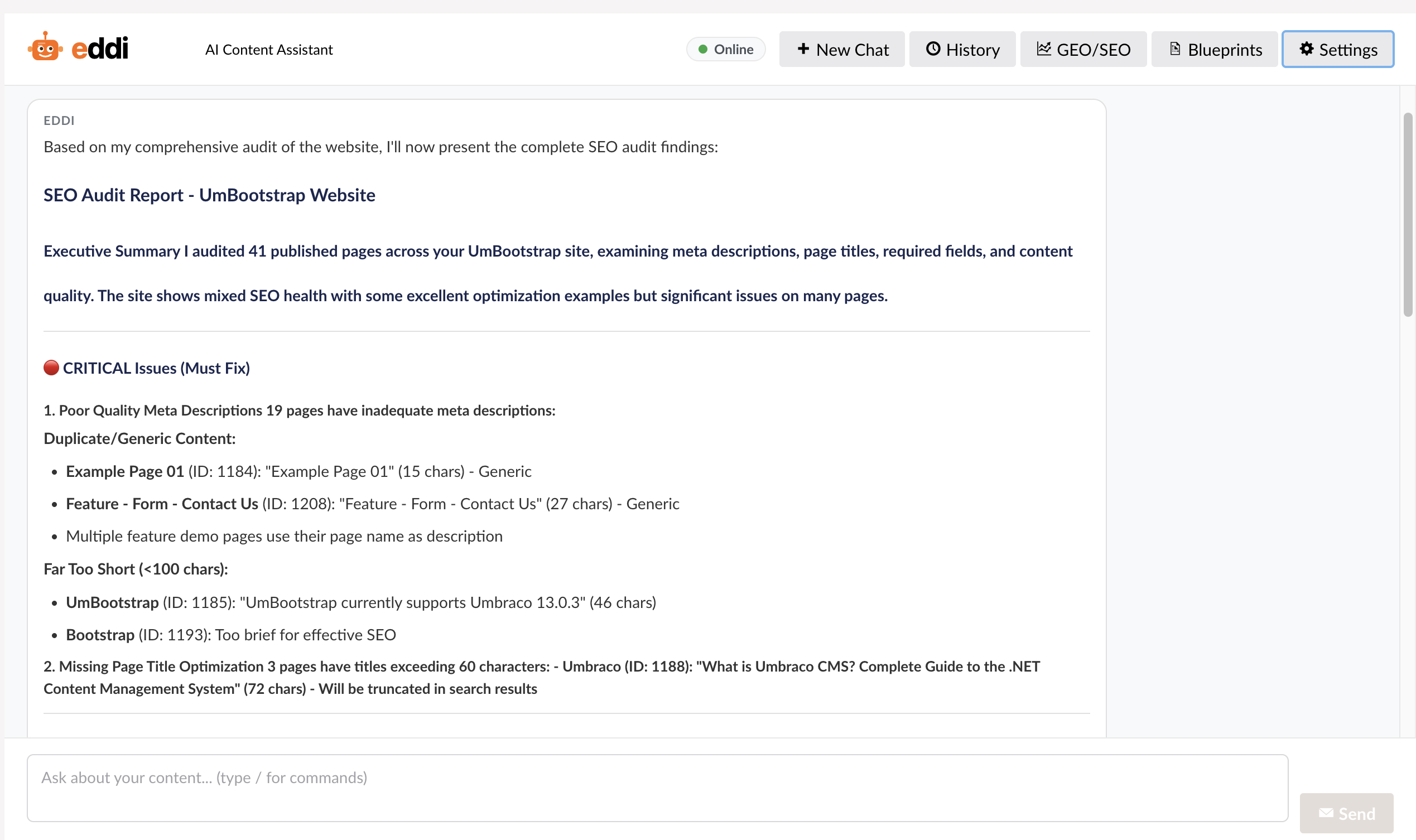This screenshot has width=1416, height=840.
Task: Start a New Chat
Action: point(841,49)
